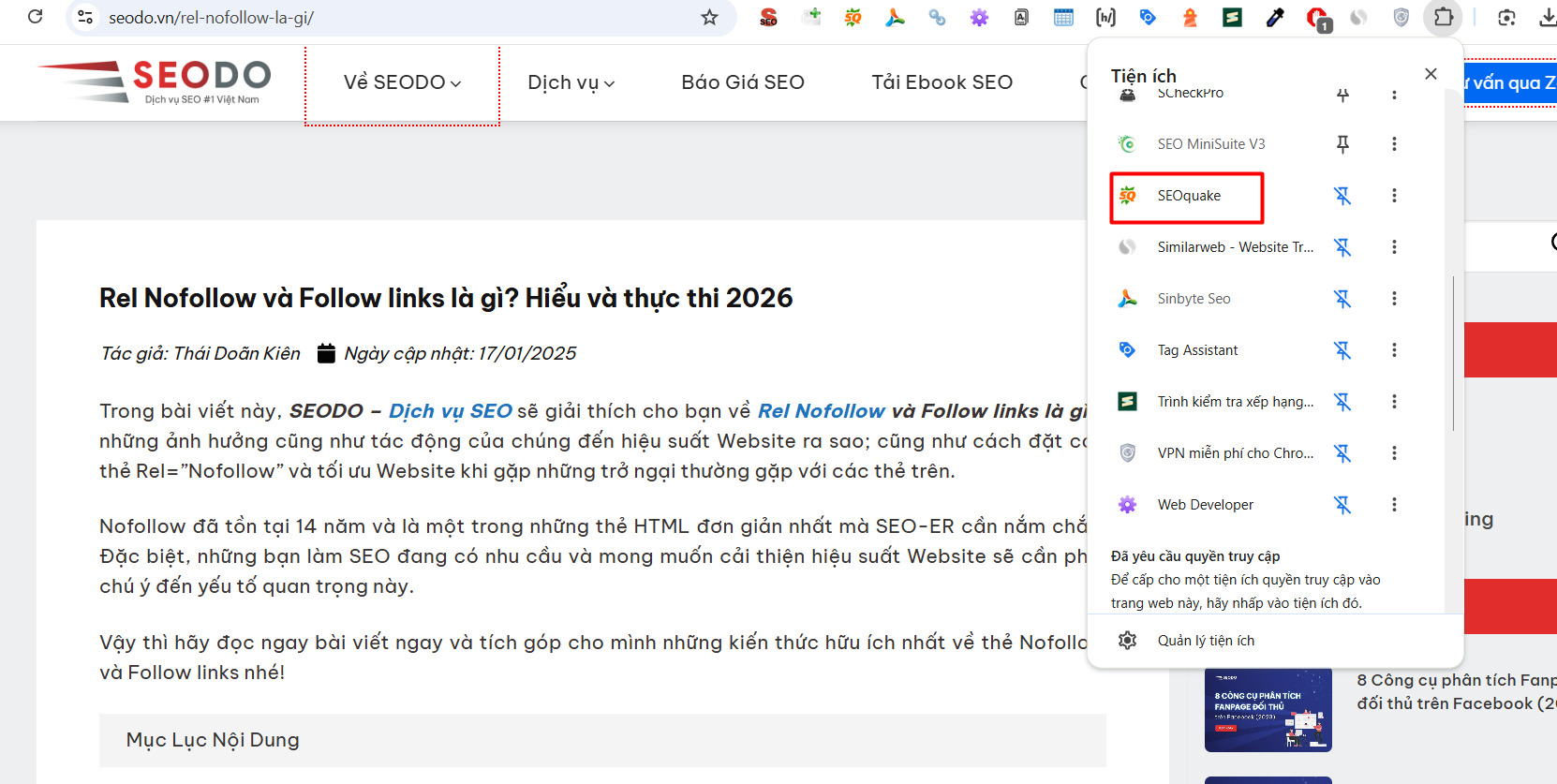Screen dimensions: 1557x784
Task: Open Tải Ebook SEO page
Action: (942, 82)
